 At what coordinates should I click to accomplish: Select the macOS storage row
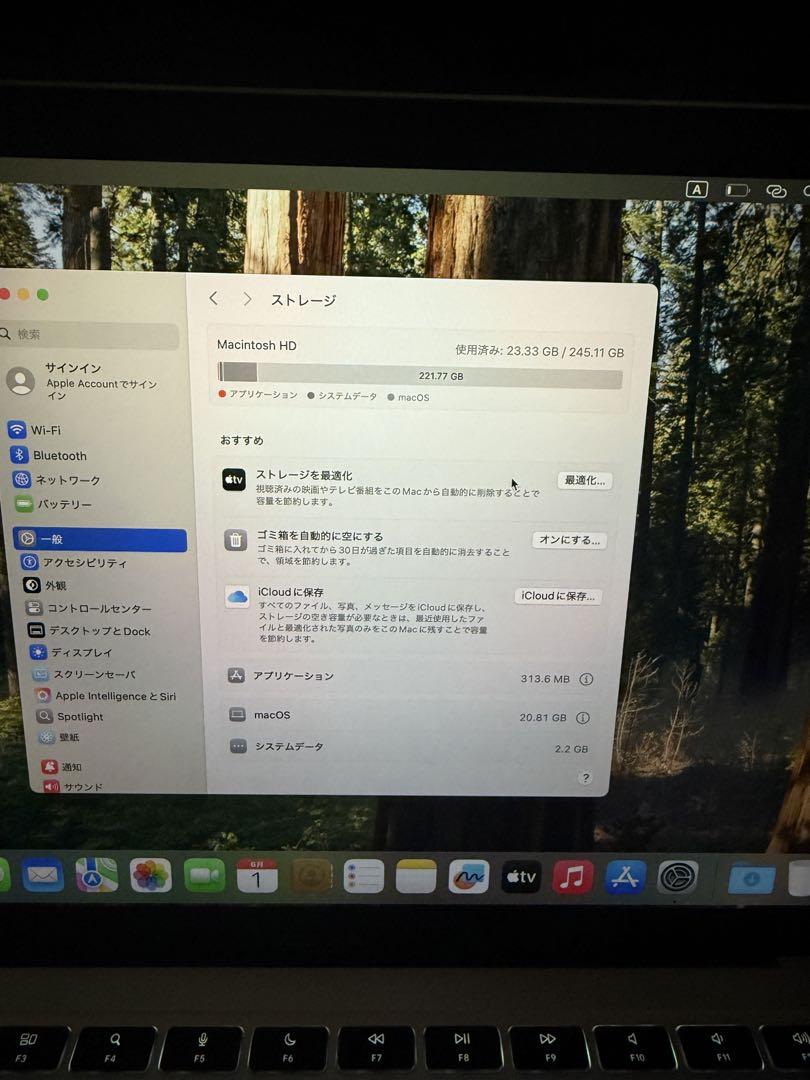tap(410, 716)
